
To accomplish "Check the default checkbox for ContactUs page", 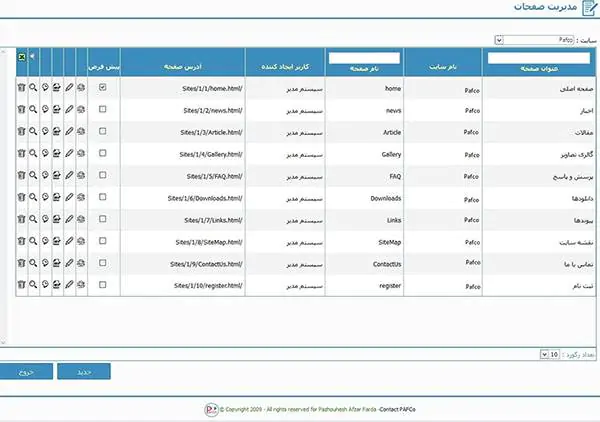I will tap(103, 263).
